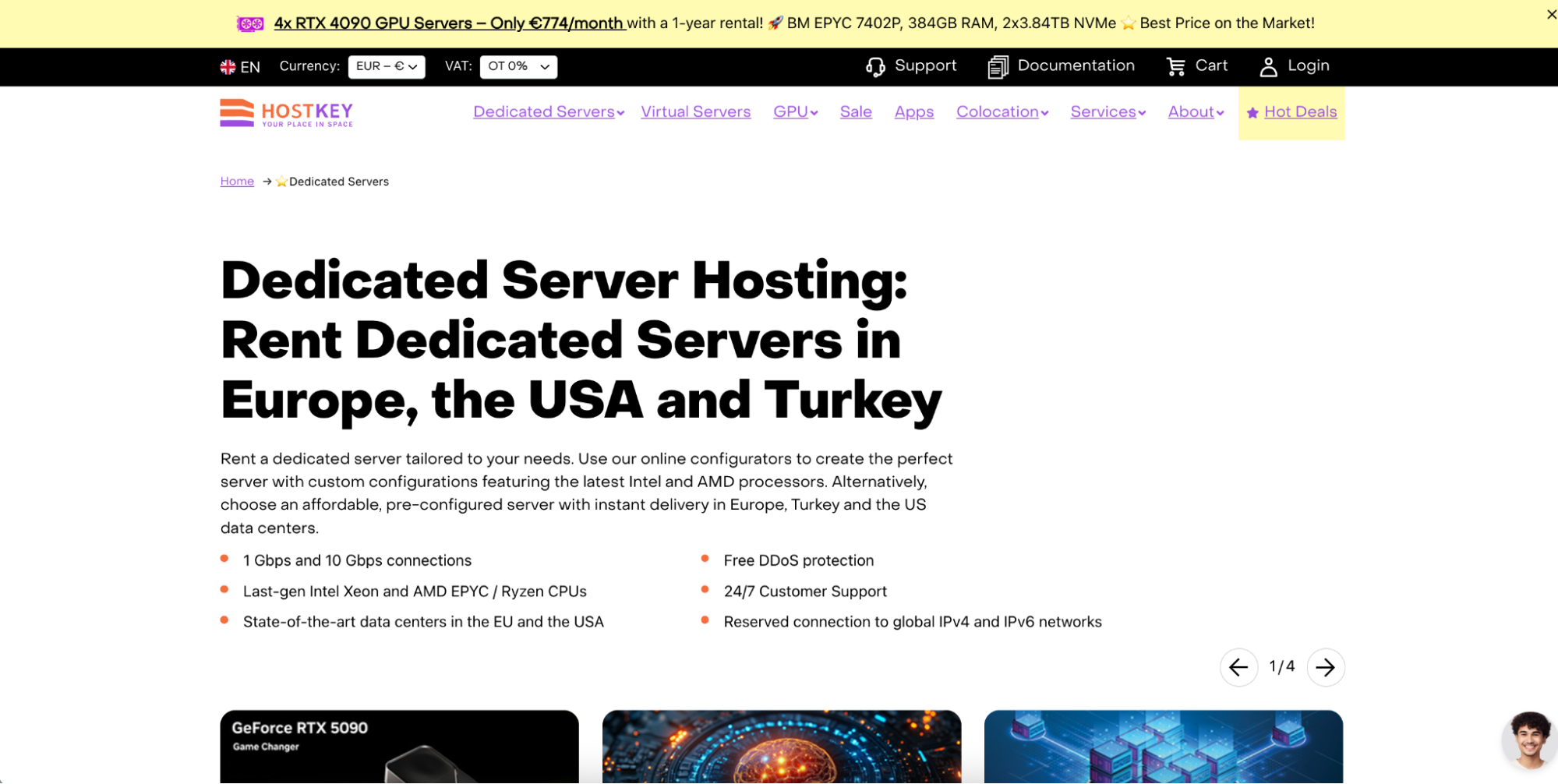Click the Home breadcrumb link

click(236, 181)
